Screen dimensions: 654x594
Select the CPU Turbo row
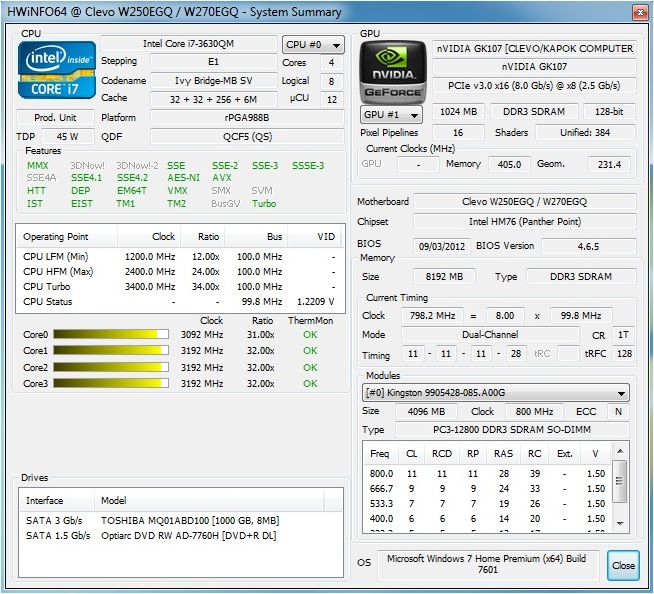pyautogui.click(x=180, y=287)
